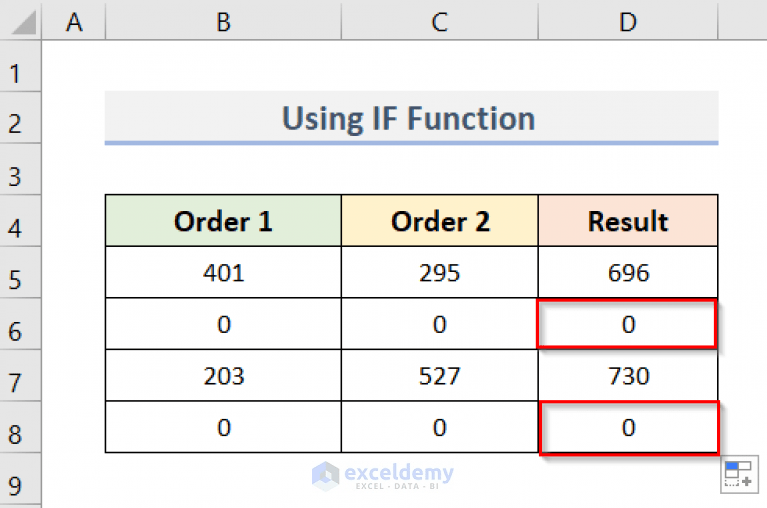
Task: Click cell with value 295
Action: 439,272
